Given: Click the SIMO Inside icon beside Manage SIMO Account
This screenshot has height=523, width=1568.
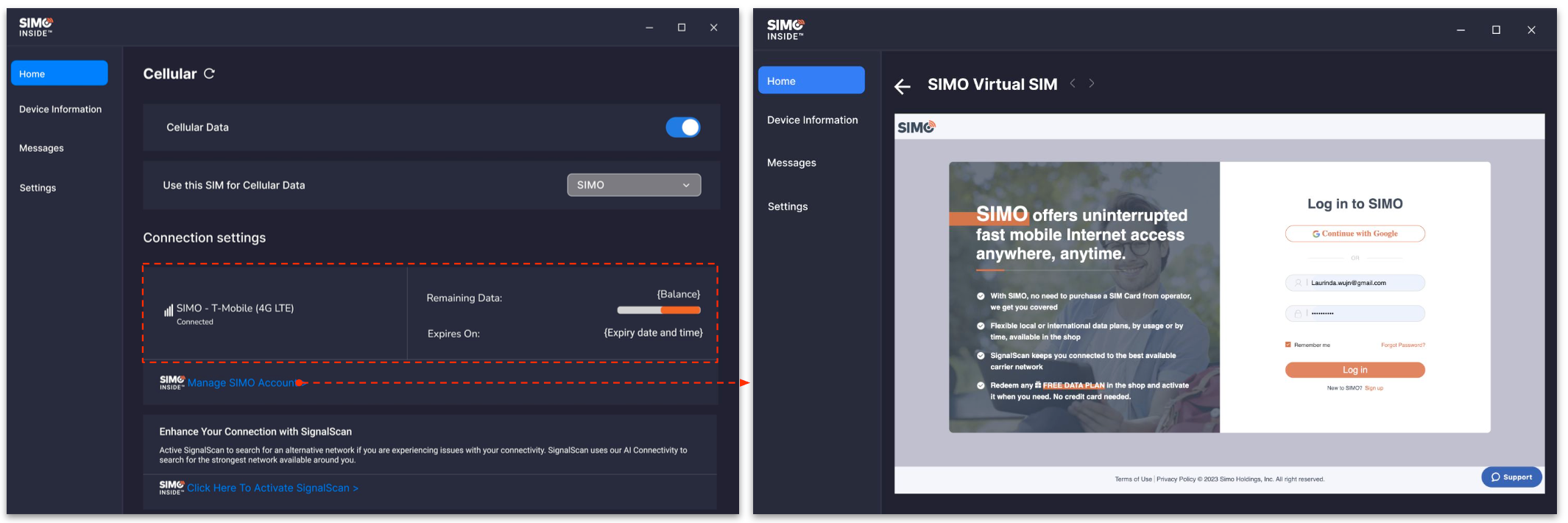Looking at the screenshot, I should point(172,382).
